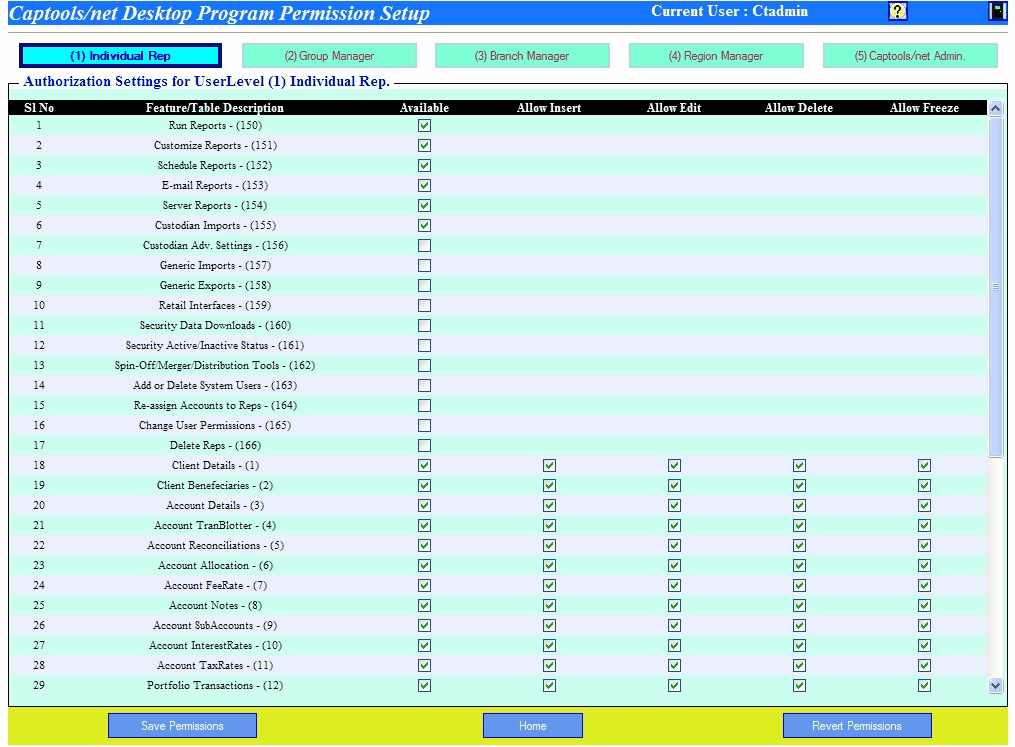This screenshot has width=1015, height=747.
Task: Click the scrollbar down arrow in permissions list
Action: (995, 686)
